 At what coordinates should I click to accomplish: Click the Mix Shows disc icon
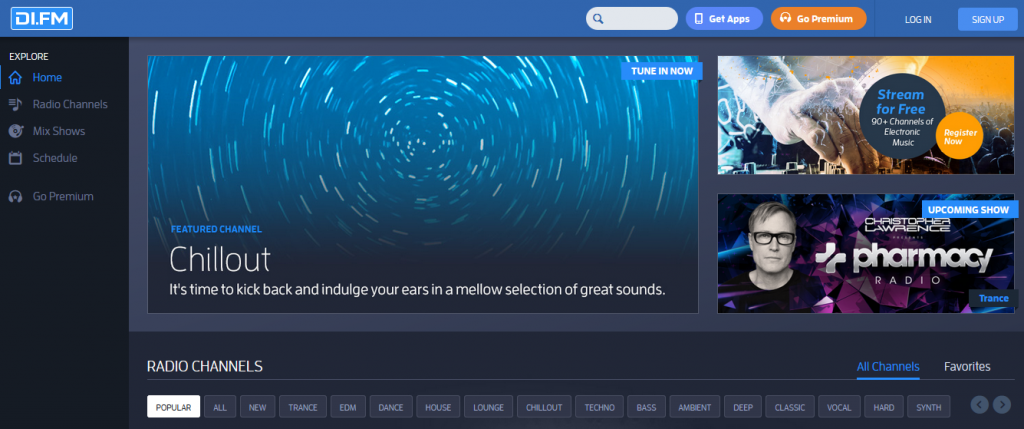16,131
